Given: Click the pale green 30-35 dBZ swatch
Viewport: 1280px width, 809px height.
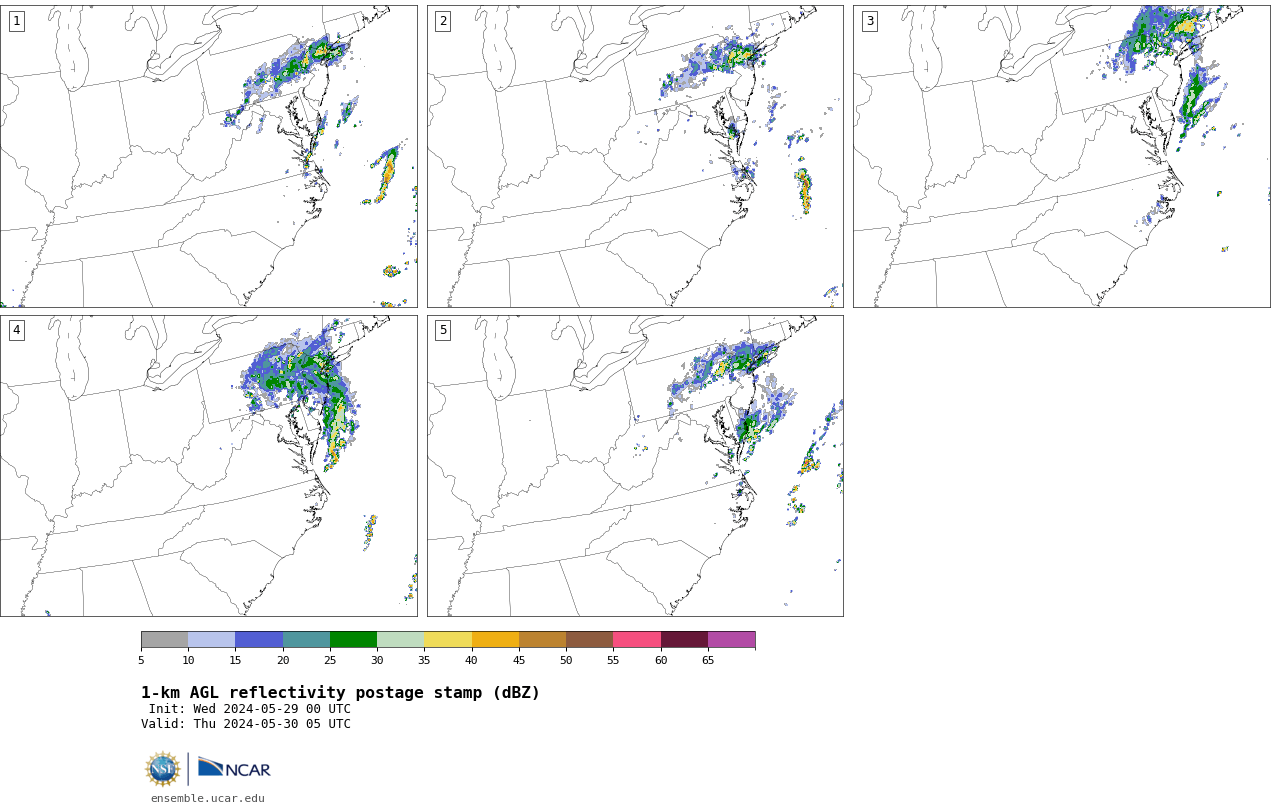Looking at the screenshot, I should [x=400, y=640].
